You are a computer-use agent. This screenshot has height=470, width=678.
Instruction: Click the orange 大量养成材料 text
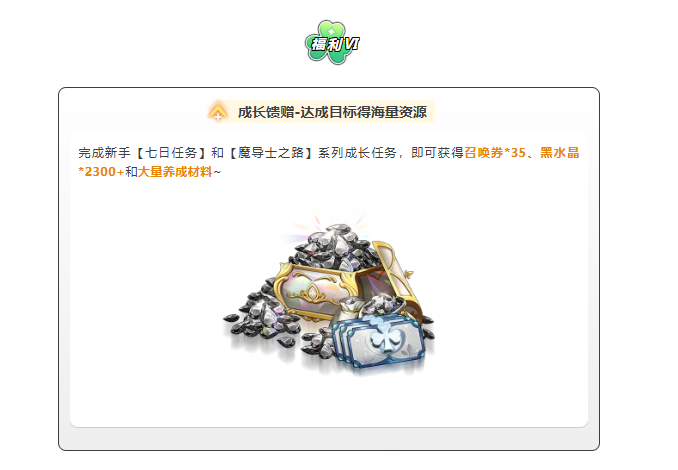[x=175, y=172]
